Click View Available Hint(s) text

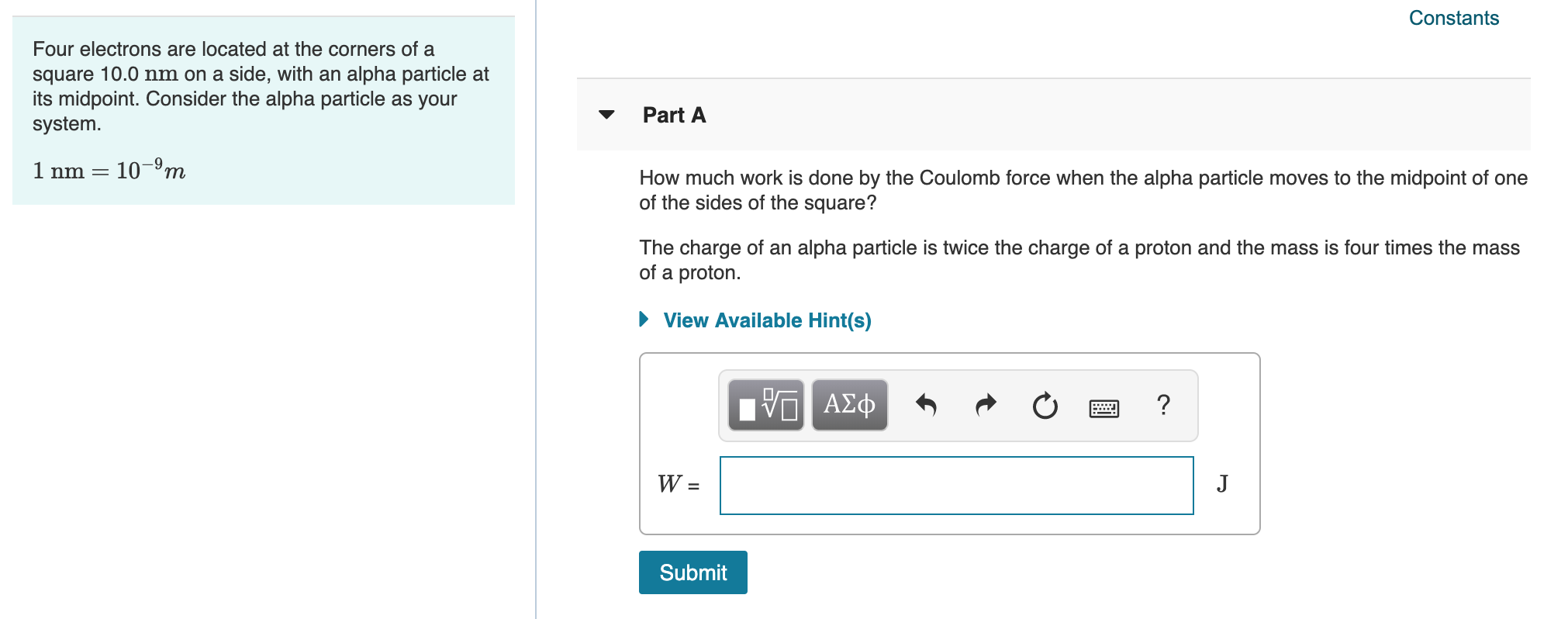click(x=765, y=320)
